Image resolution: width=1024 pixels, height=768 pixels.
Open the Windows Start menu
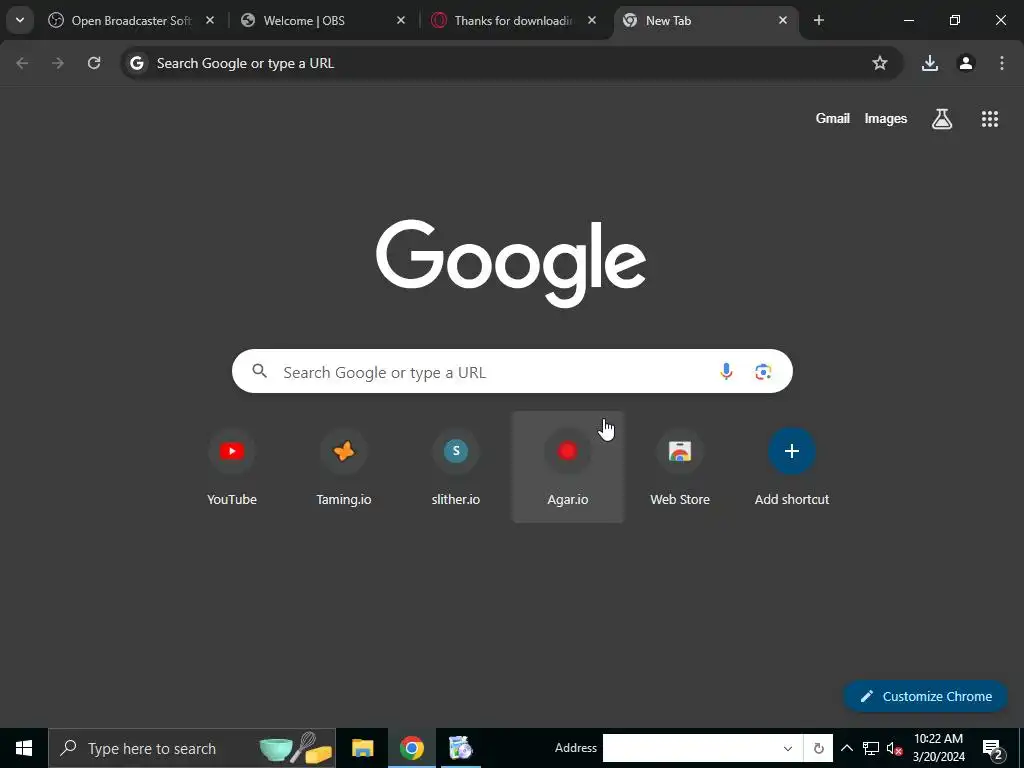24,748
